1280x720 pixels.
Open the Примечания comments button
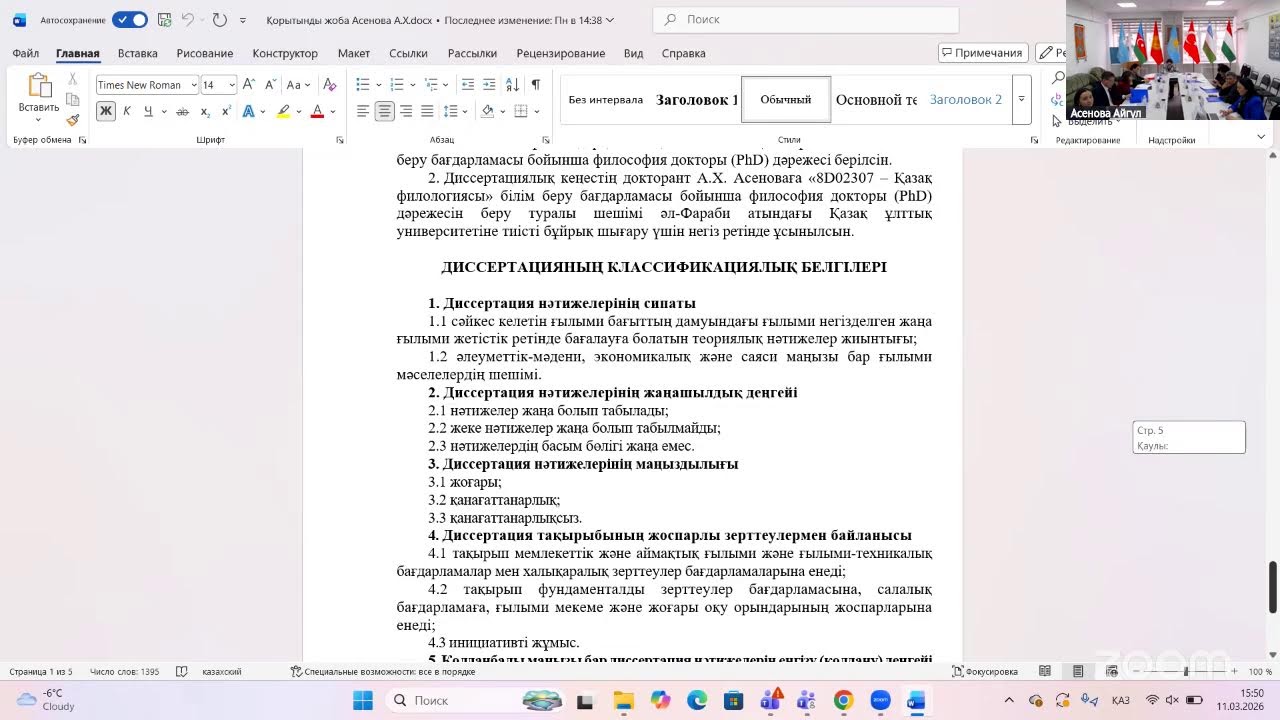tap(982, 53)
